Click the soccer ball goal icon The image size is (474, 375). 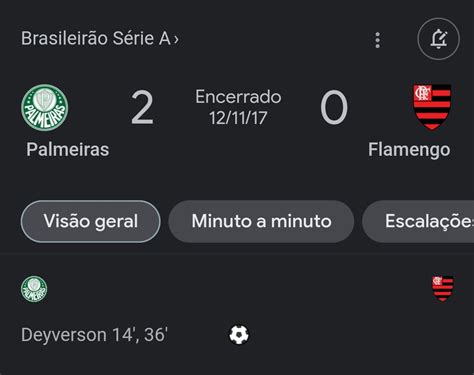[239, 335]
